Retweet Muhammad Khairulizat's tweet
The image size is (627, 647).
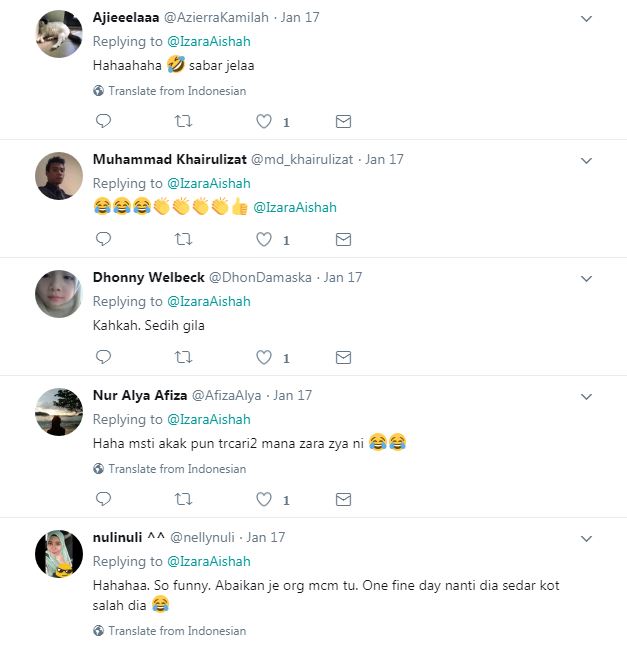click(183, 239)
